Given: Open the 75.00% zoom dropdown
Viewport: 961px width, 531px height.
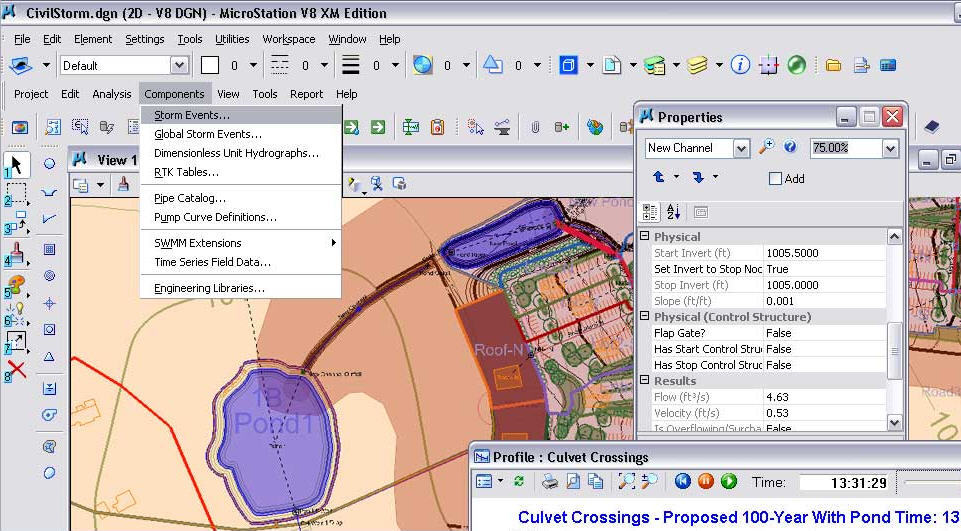Looking at the screenshot, I should (x=890, y=148).
